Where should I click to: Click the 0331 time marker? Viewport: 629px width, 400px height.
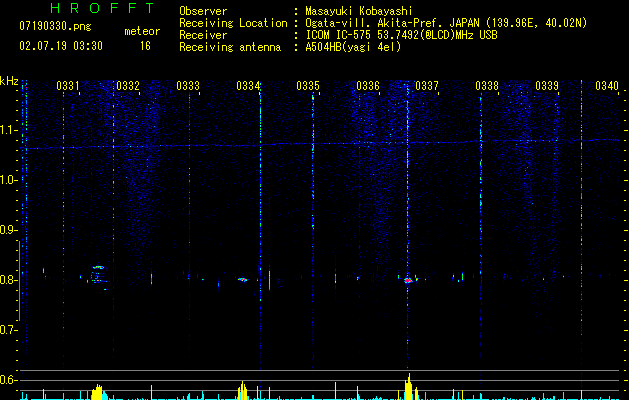click(x=67, y=86)
